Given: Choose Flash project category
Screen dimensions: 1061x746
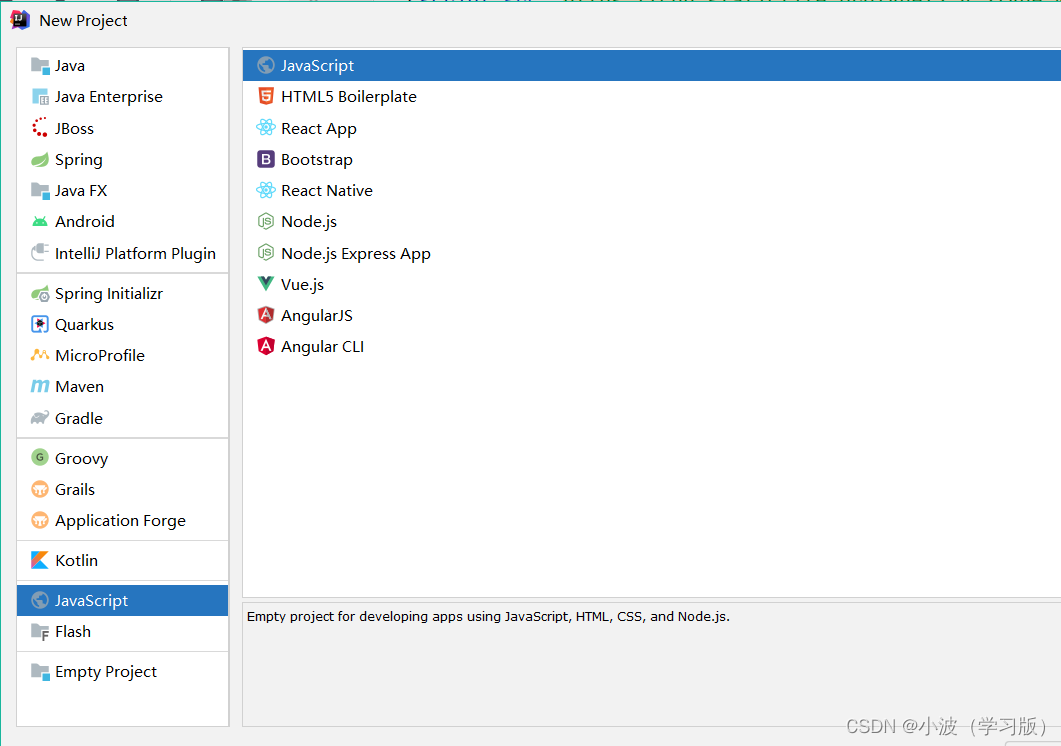Looking at the screenshot, I should 72,632.
